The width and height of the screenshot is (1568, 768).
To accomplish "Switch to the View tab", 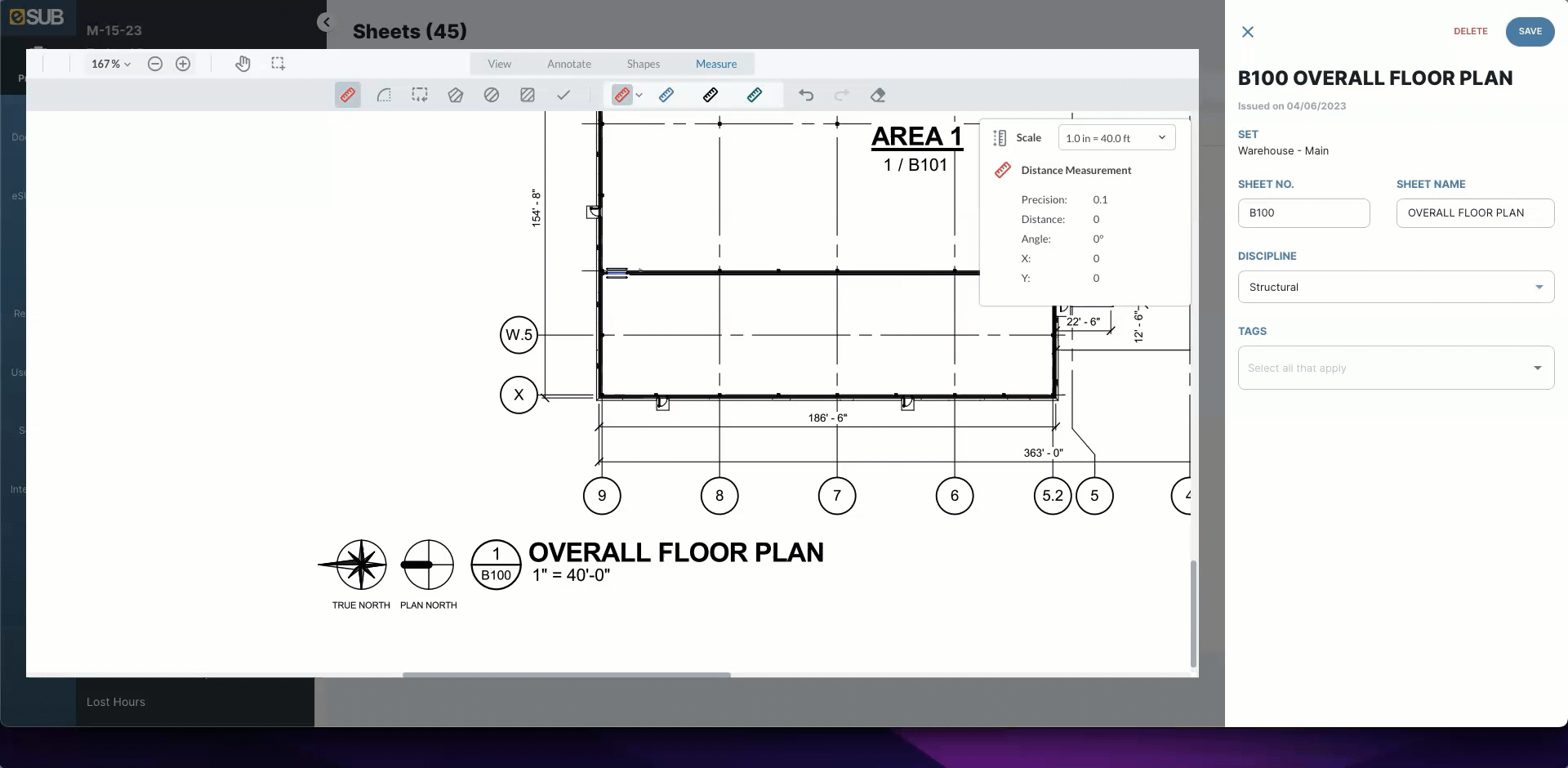I will [500, 64].
